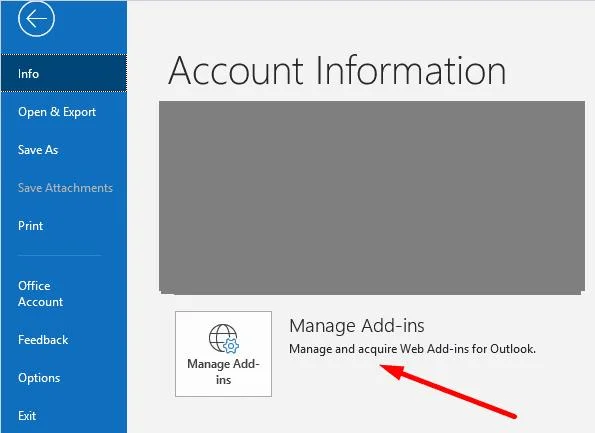
Task: Click 'Manage and acquire Web Add-ins' description
Action: [412, 349]
